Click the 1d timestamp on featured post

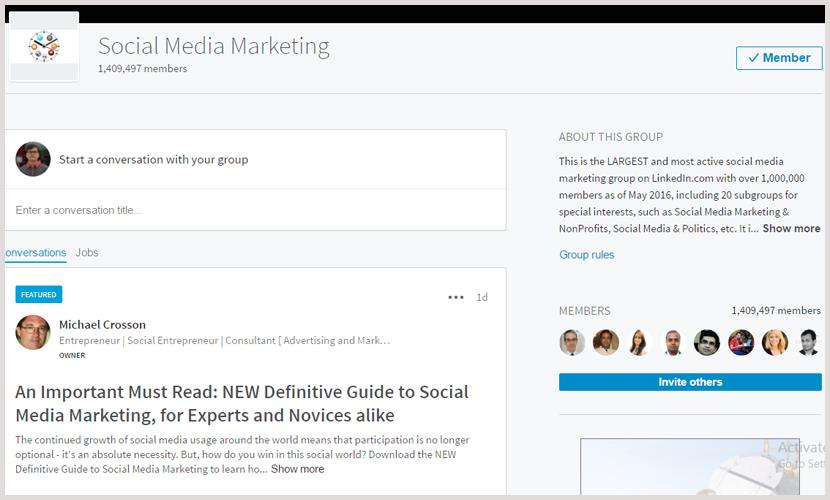482,297
